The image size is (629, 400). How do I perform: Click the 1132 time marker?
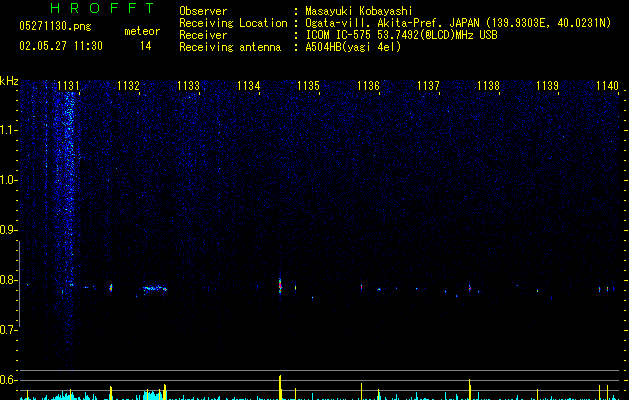click(128, 86)
